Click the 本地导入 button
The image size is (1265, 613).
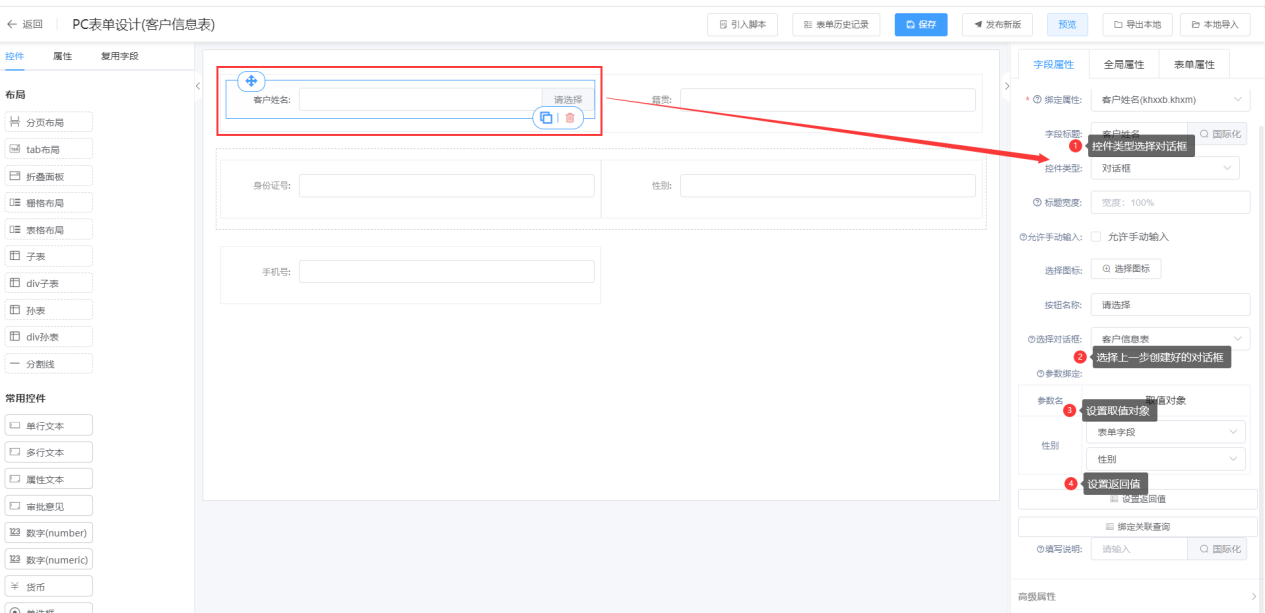[1215, 24]
